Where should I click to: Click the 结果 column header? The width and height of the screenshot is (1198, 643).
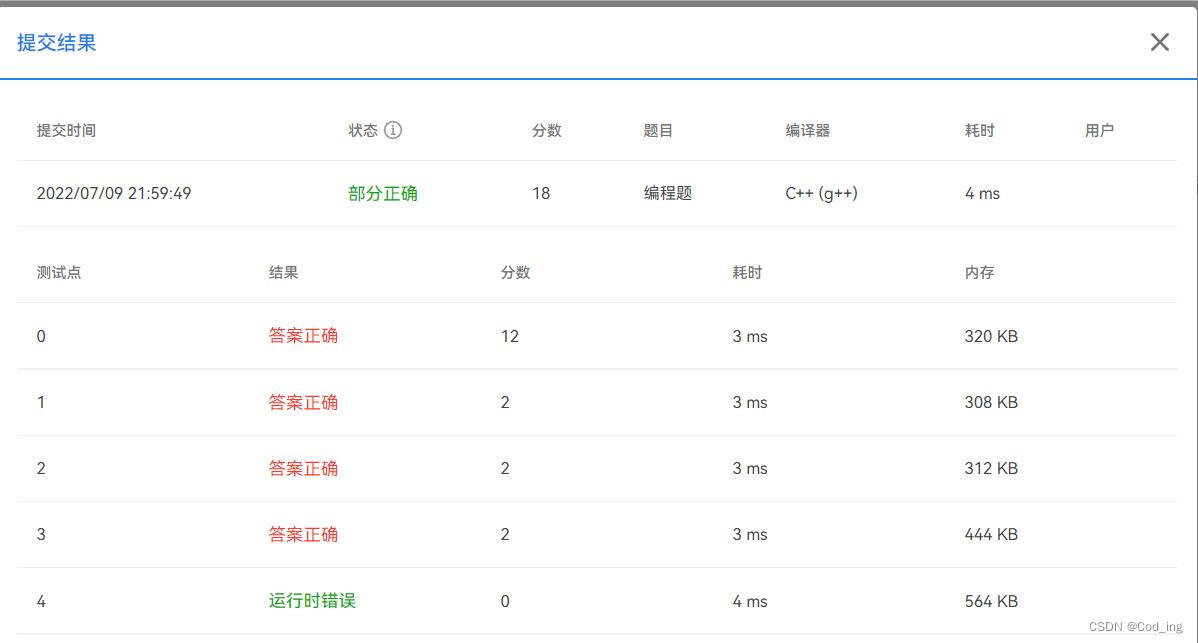[283, 273]
